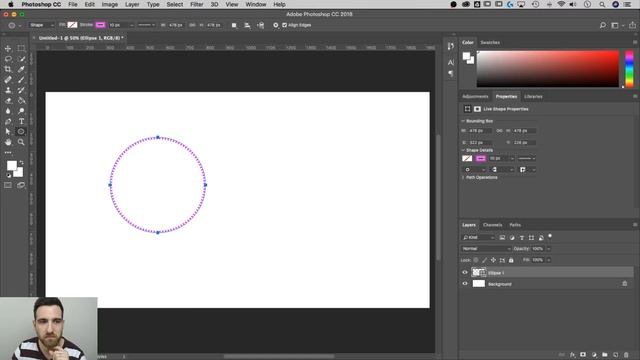
Task: Hide the Ellipse 1 layer
Action: tap(464, 272)
